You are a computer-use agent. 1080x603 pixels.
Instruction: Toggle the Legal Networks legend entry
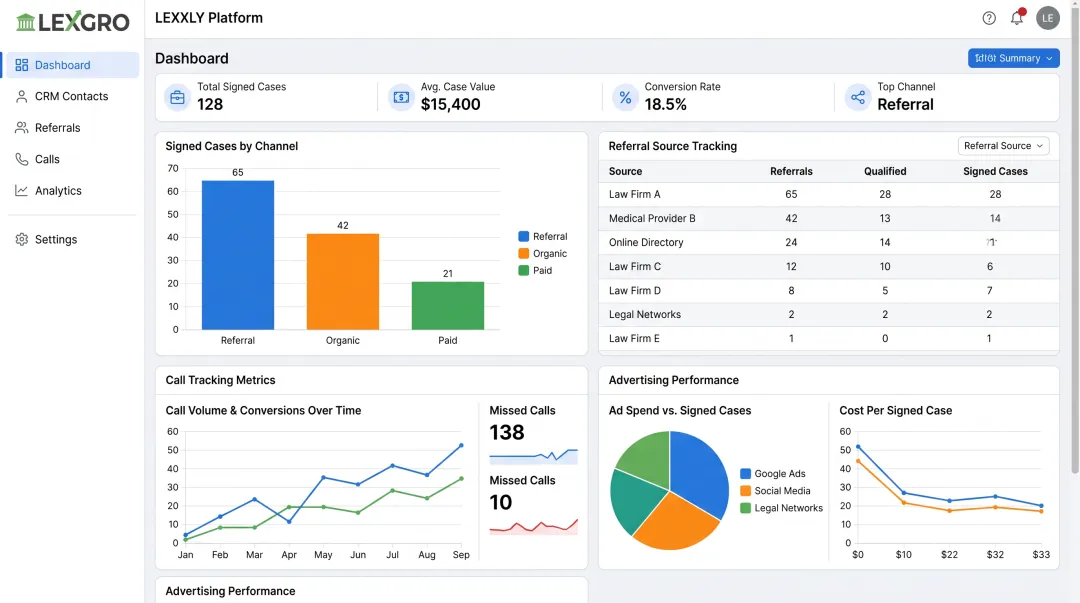pyautogui.click(x=781, y=508)
